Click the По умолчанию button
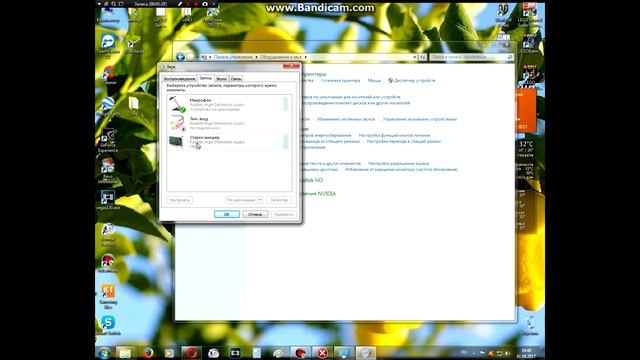Image resolution: width=640 pixels, height=360 pixels. pos(241,200)
